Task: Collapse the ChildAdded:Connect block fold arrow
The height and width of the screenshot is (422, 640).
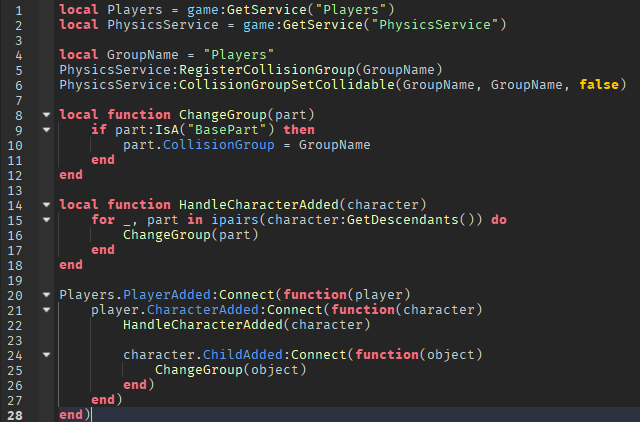Action: 47,355
